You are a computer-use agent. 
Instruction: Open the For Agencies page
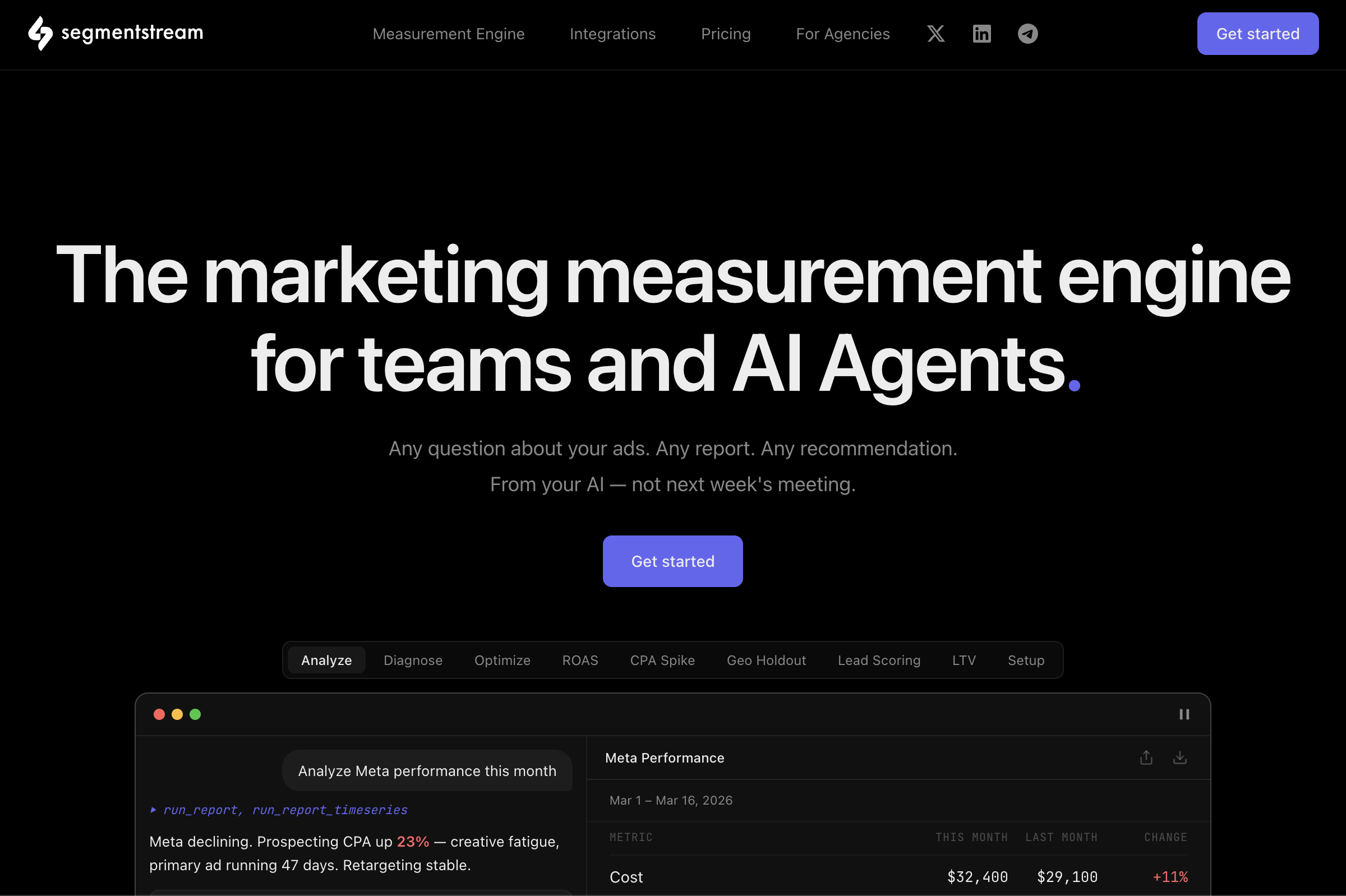tap(842, 34)
